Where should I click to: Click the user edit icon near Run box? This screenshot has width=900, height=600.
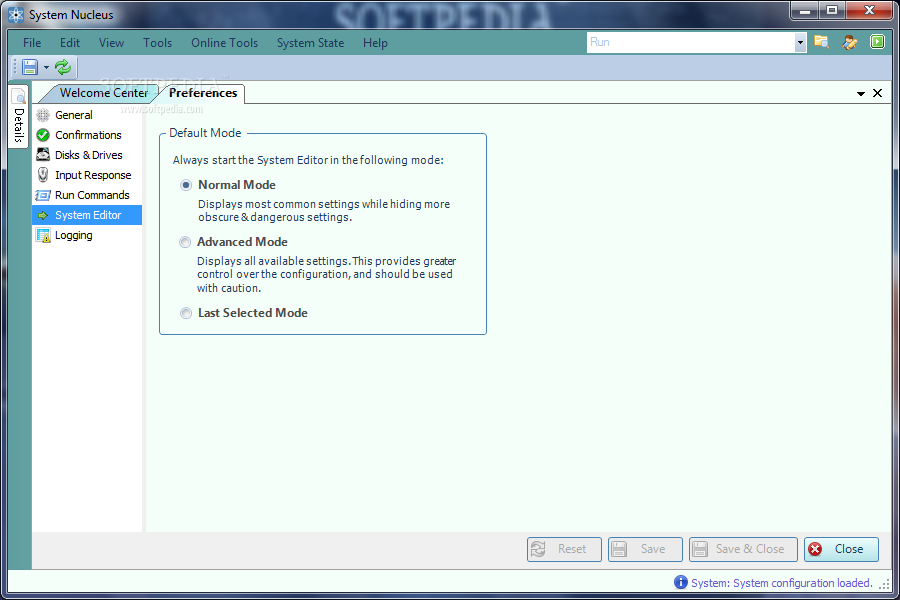pyautogui.click(x=849, y=42)
